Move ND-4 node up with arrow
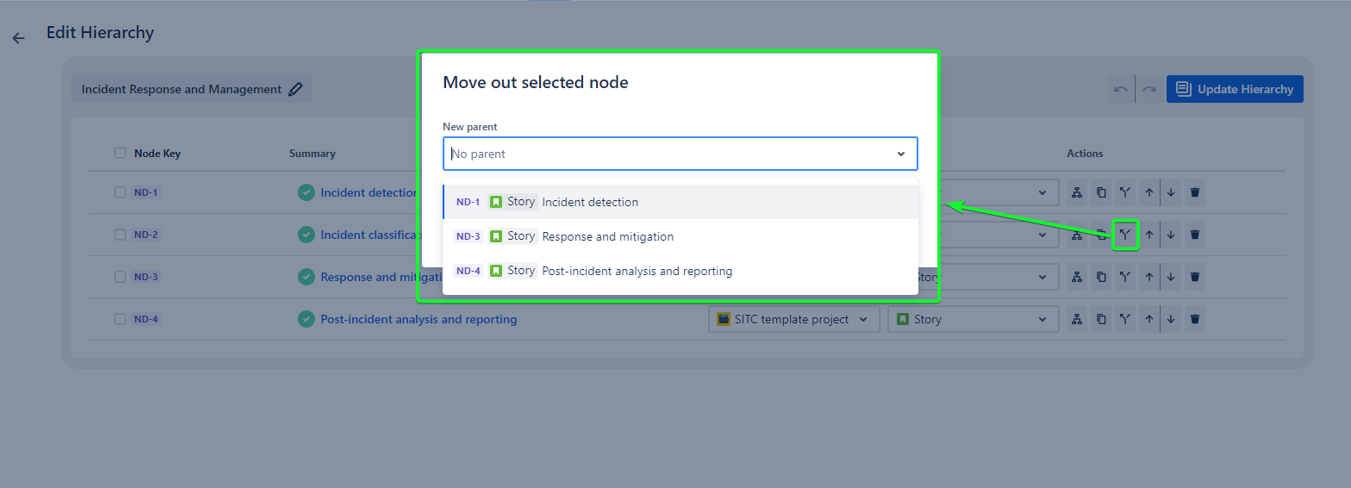This screenshot has height=488, width=1351. coord(1149,320)
